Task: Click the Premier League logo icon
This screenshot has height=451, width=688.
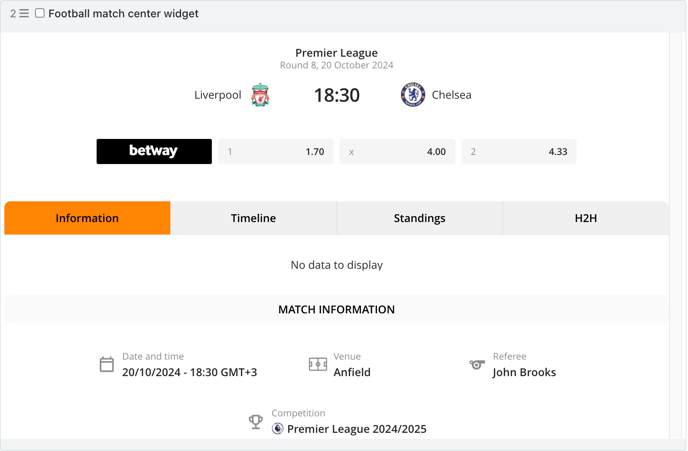Action: pyautogui.click(x=277, y=429)
